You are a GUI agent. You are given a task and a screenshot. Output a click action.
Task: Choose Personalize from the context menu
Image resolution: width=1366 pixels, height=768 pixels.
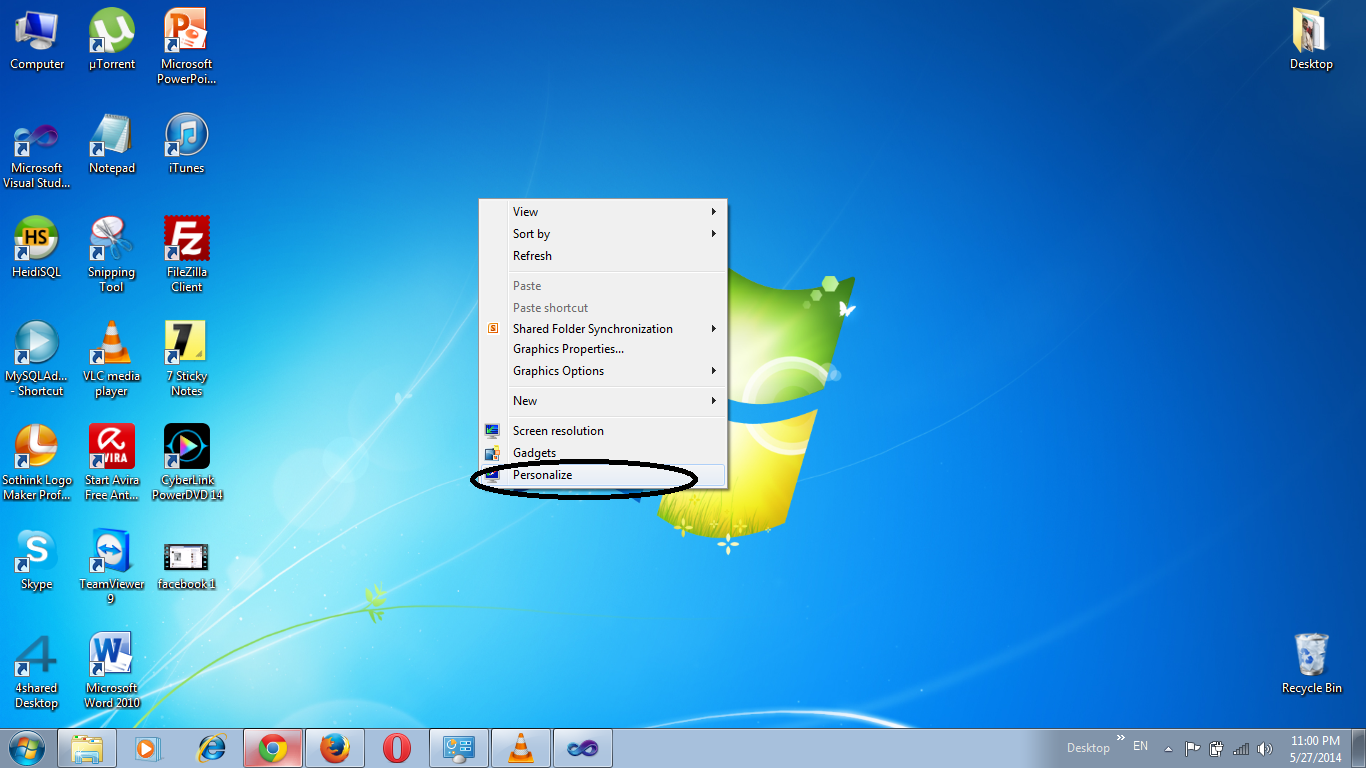(x=603, y=475)
